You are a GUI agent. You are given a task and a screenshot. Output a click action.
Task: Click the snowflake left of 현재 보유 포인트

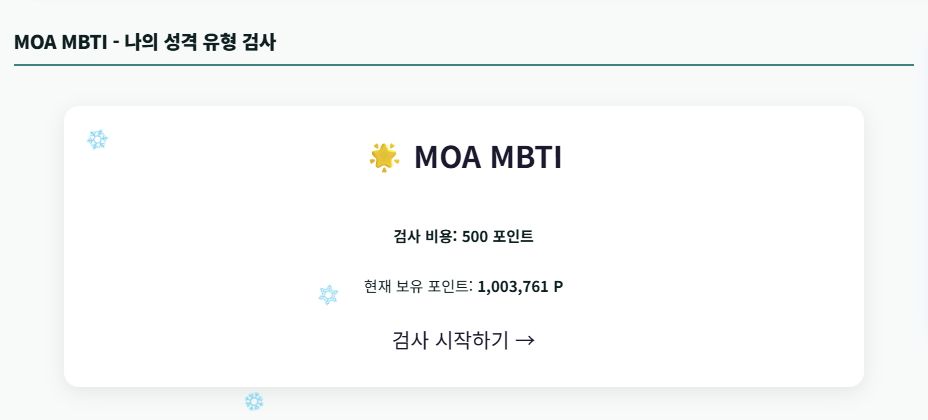coord(328,294)
